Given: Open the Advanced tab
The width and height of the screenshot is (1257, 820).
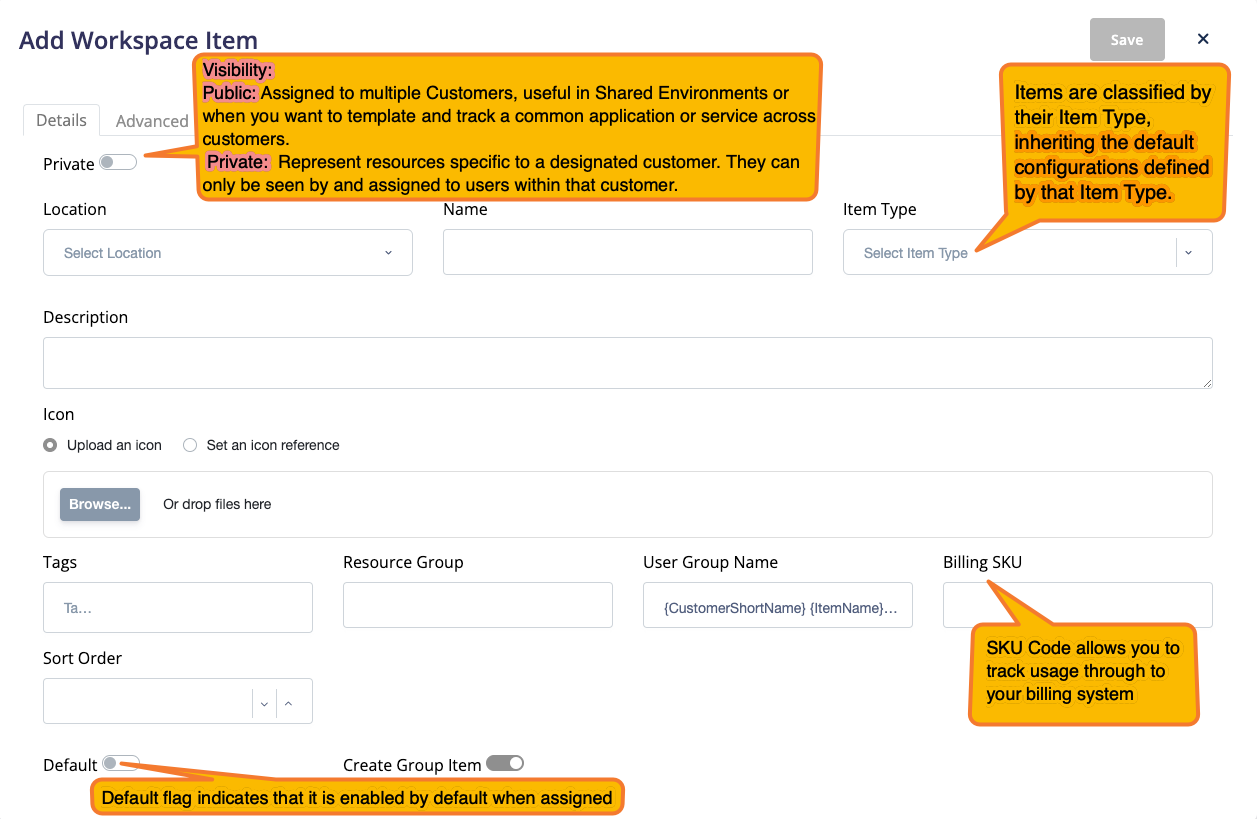Looking at the screenshot, I should (x=151, y=121).
